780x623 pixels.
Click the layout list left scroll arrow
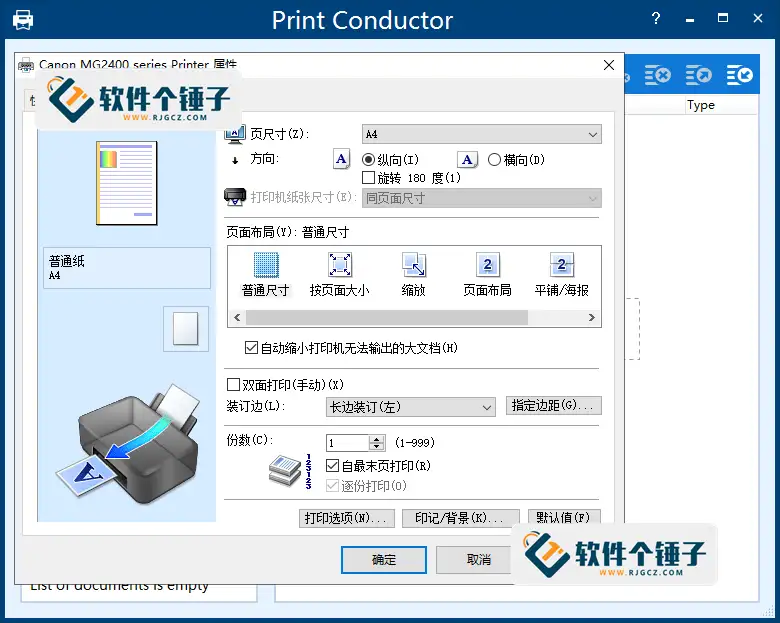pos(237,317)
